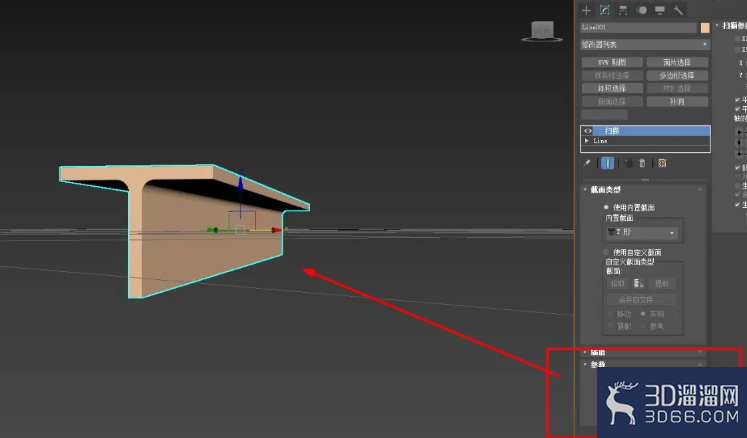The height and width of the screenshot is (438, 747).
Task: Click the pick shape list icon
Action: point(638,284)
